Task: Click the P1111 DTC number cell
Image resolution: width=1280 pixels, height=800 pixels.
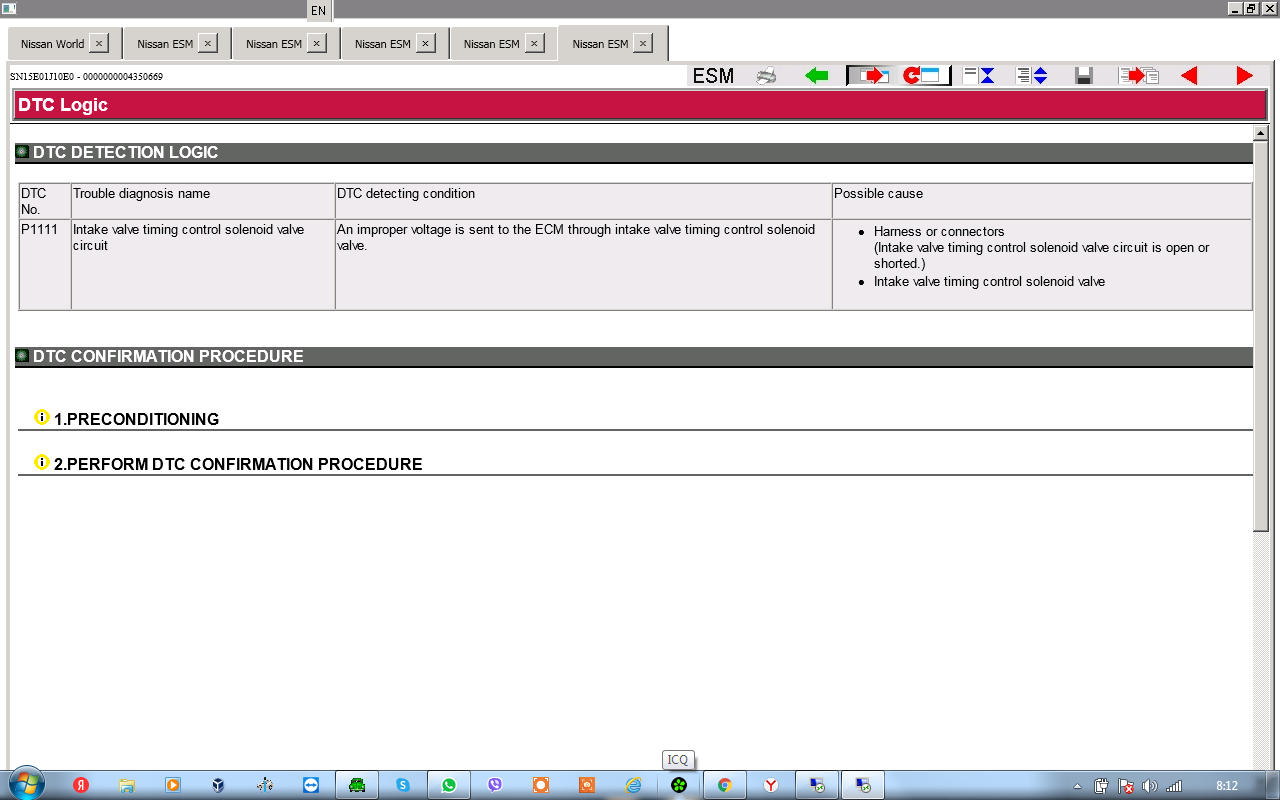Action: pyautogui.click(x=45, y=264)
